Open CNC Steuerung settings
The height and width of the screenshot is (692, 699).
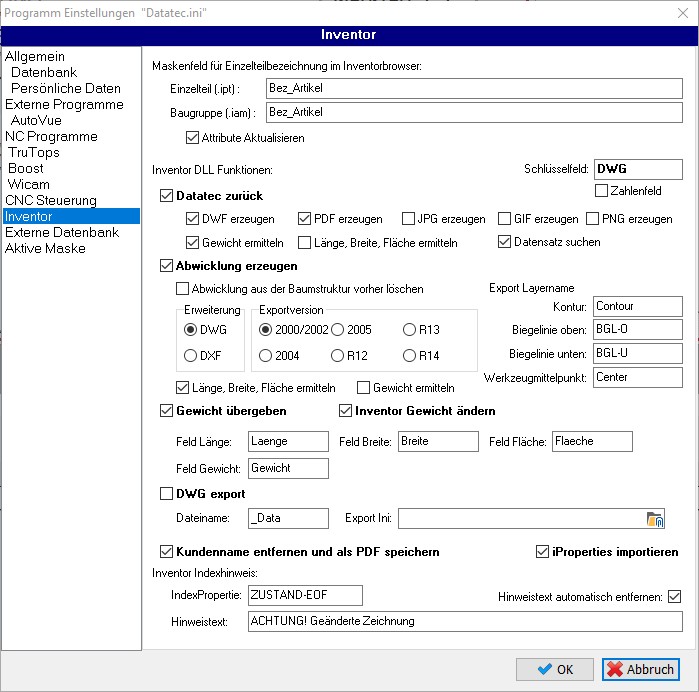[x=51, y=200]
